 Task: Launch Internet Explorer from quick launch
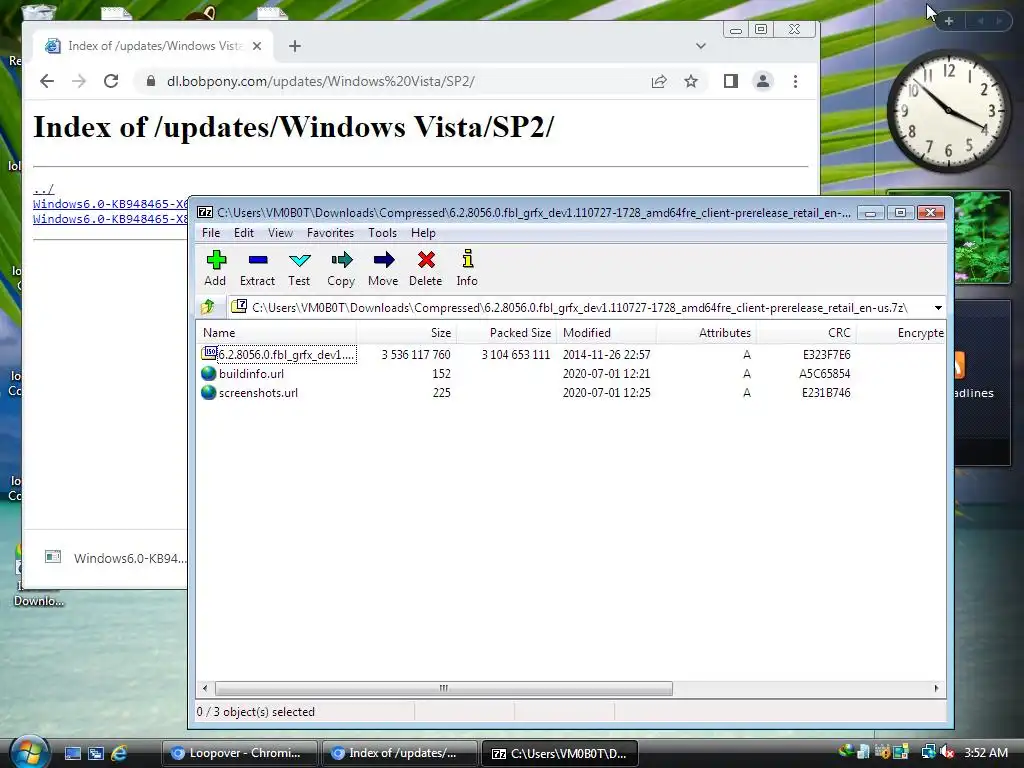tap(120, 753)
